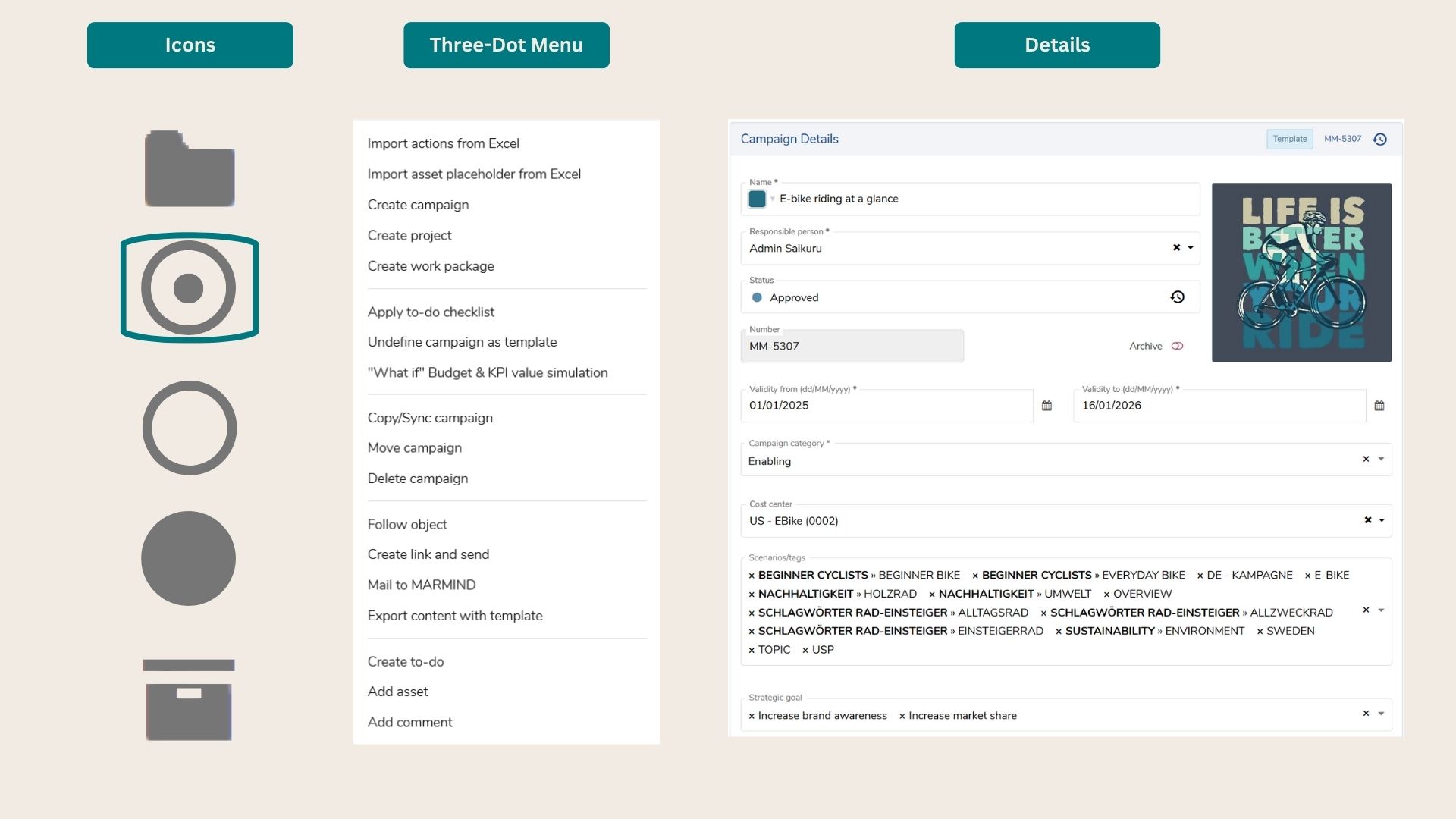Open the history icon next to MM-5307
The height and width of the screenshot is (819, 1456).
tap(1380, 140)
